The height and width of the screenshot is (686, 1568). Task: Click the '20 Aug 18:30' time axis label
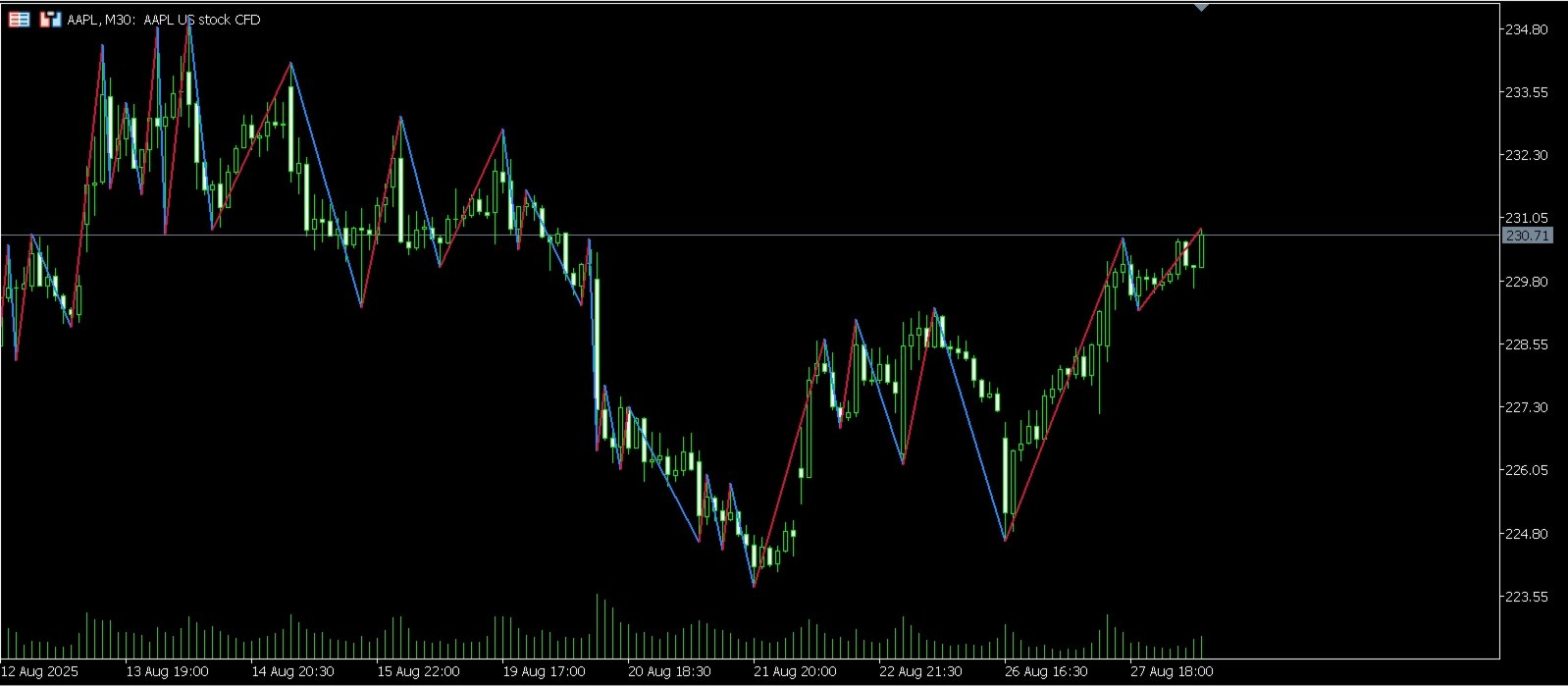click(x=669, y=671)
